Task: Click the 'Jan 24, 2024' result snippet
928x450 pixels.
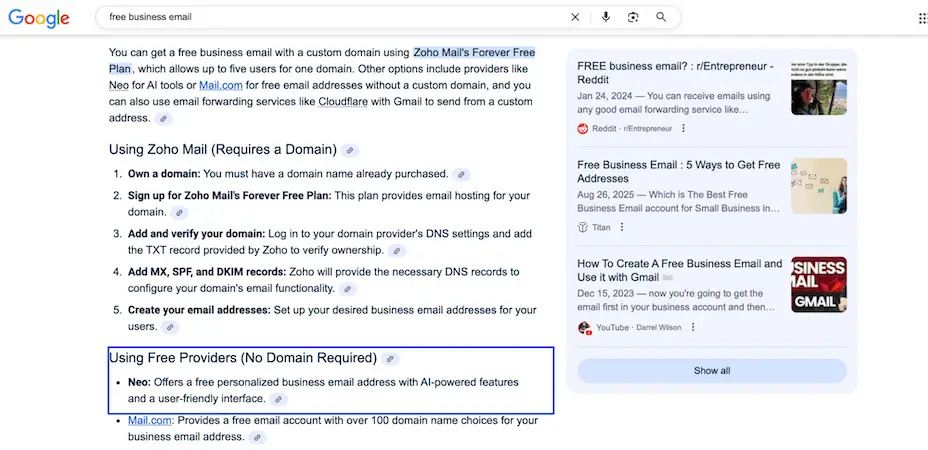Action: 674,103
